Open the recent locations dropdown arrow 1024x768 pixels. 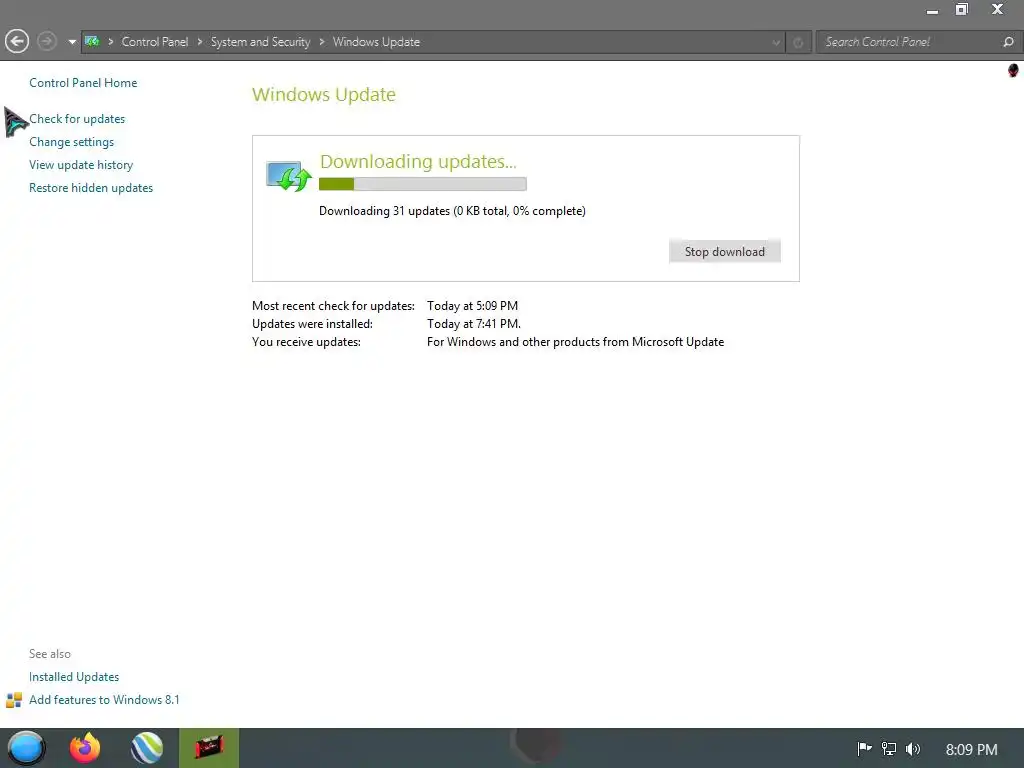pyautogui.click(x=72, y=42)
